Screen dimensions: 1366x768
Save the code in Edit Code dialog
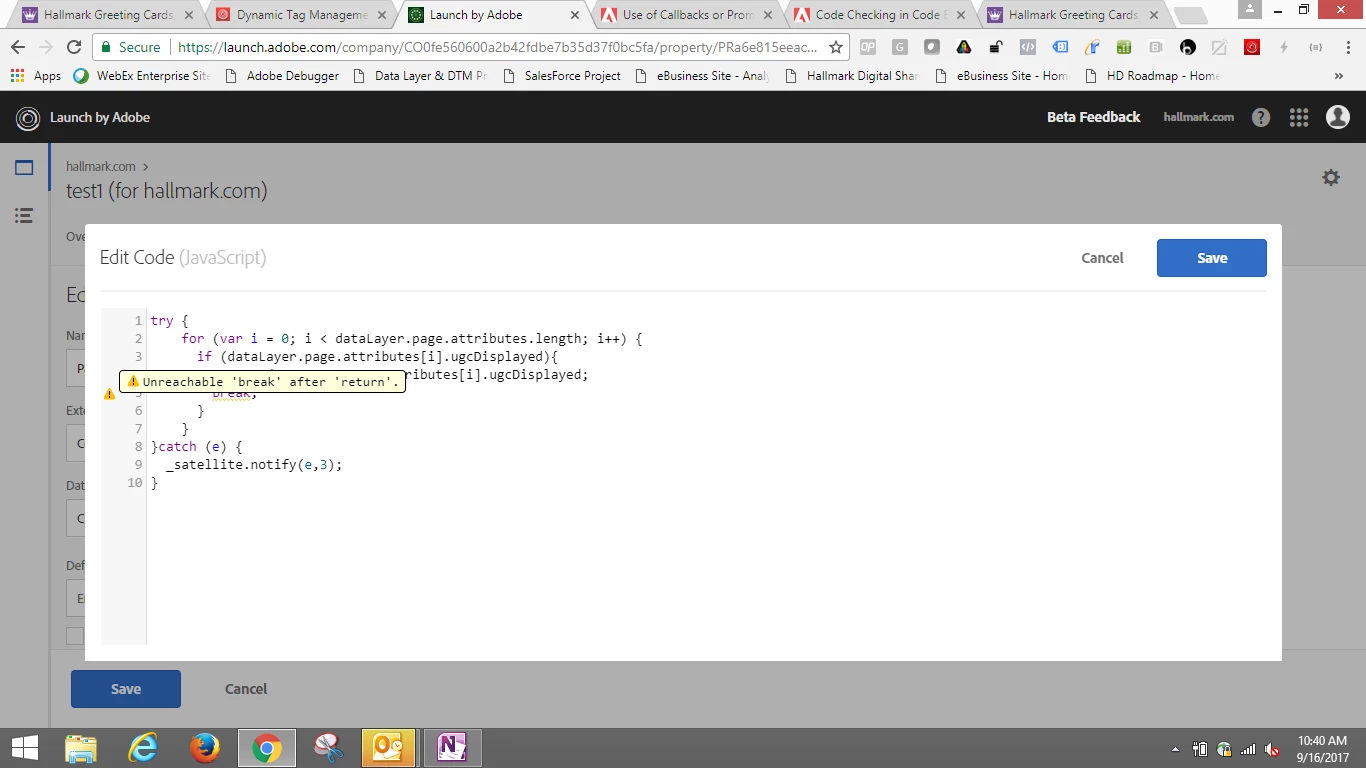point(1212,258)
